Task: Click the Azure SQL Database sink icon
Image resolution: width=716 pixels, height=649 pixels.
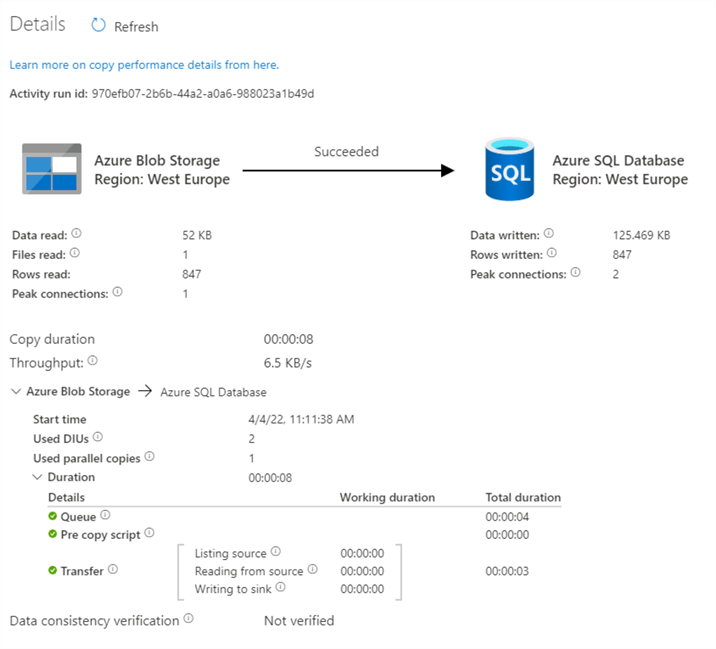Action: tap(510, 169)
